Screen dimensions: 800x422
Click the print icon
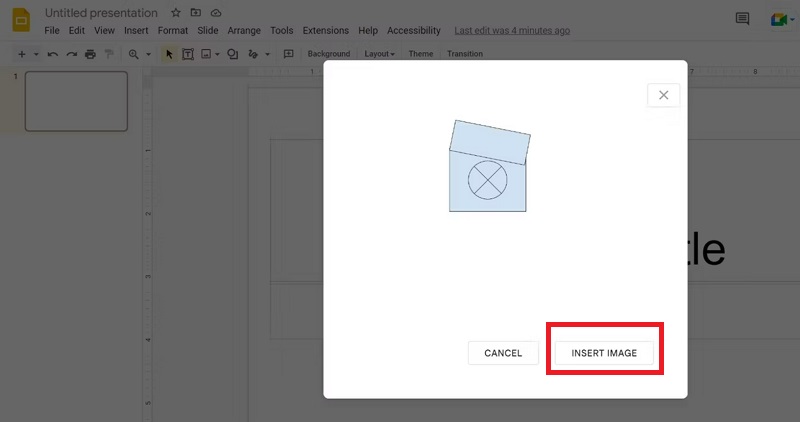click(x=90, y=54)
